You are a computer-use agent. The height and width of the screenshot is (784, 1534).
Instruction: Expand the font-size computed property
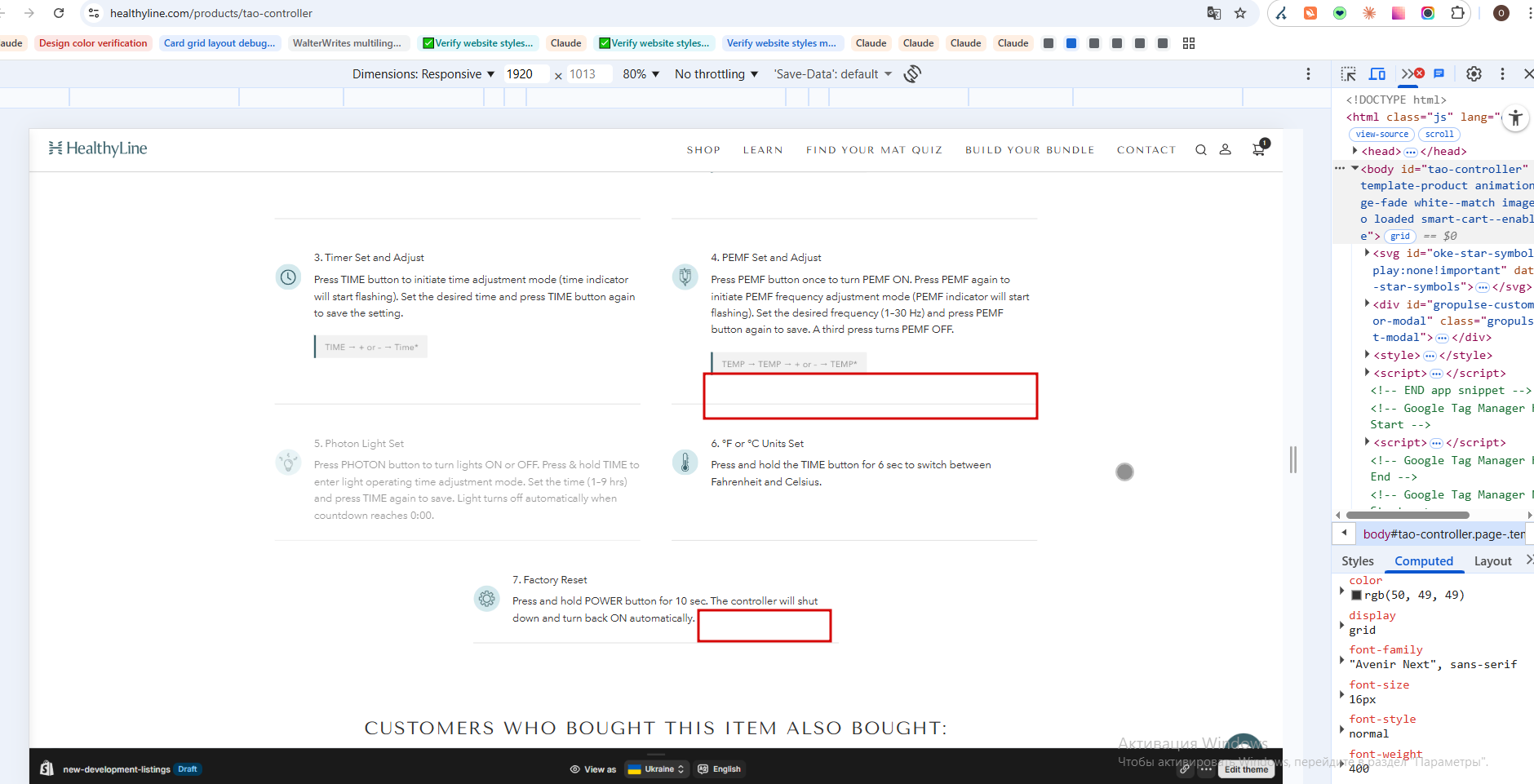(x=1342, y=694)
